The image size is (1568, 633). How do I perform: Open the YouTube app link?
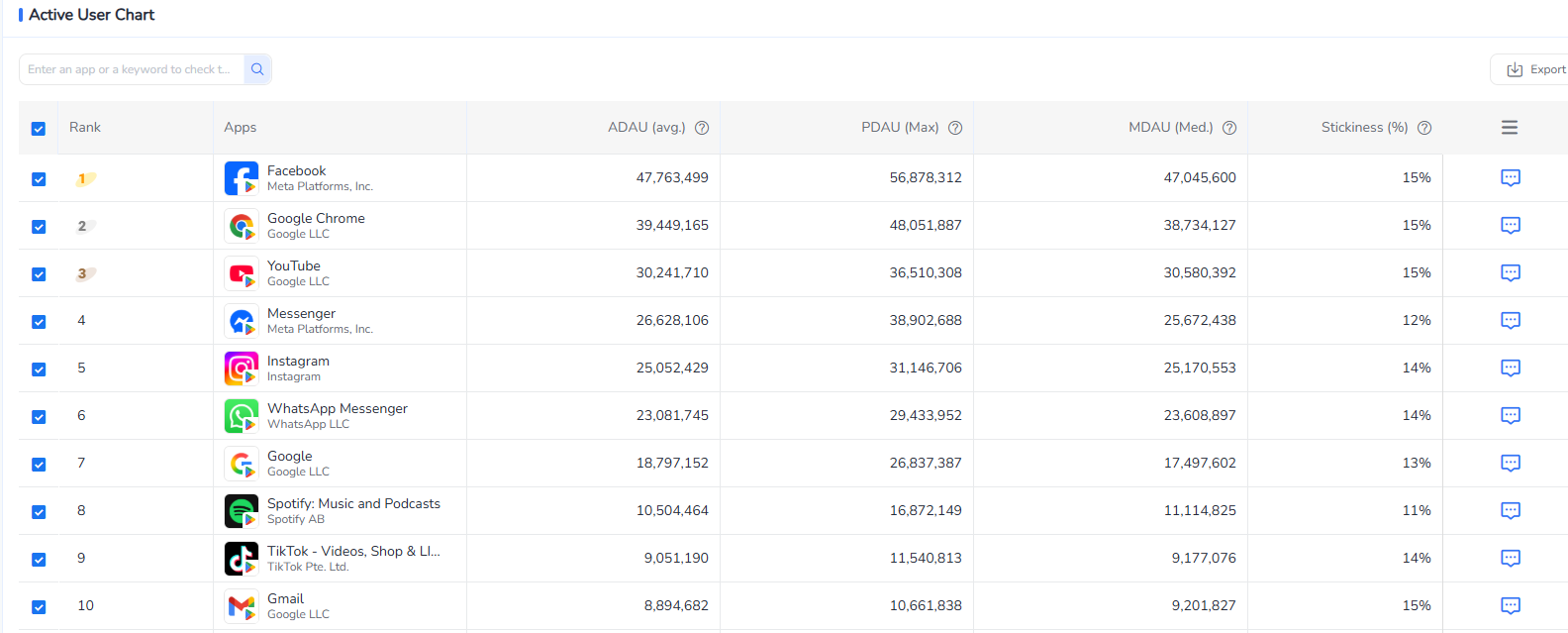click(294, 265)
